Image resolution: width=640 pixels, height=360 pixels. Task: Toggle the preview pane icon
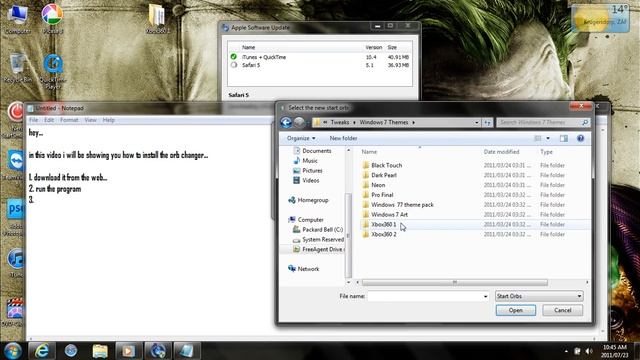coord(564,138)
